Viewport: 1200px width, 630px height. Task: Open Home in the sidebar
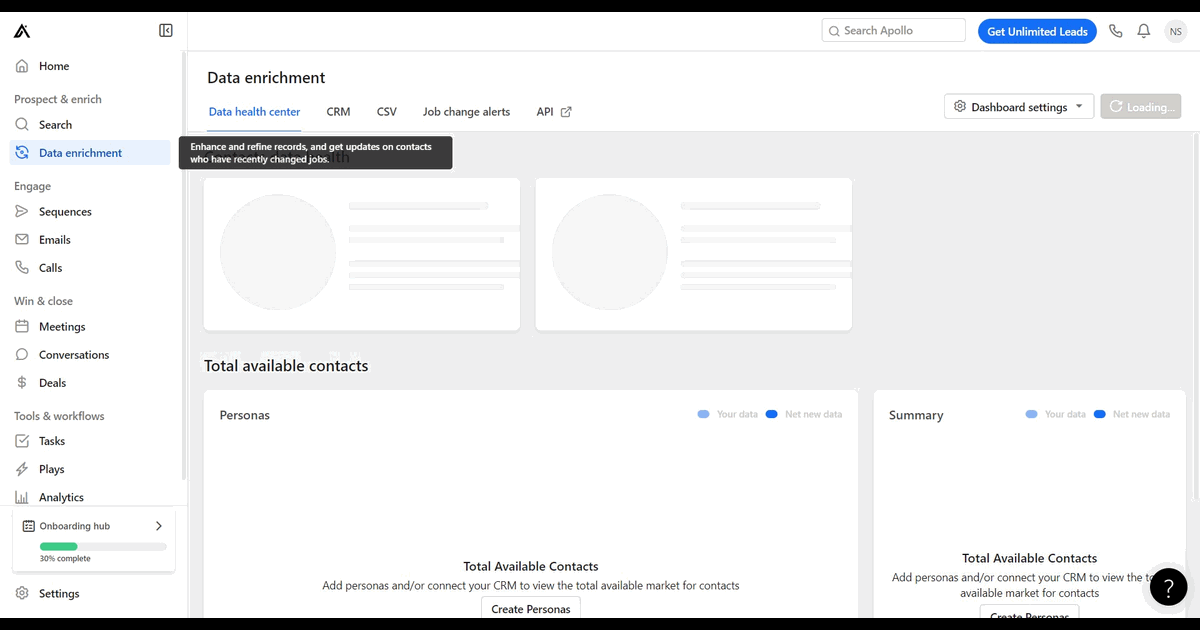pyautogui.click(x=90, y=66)
